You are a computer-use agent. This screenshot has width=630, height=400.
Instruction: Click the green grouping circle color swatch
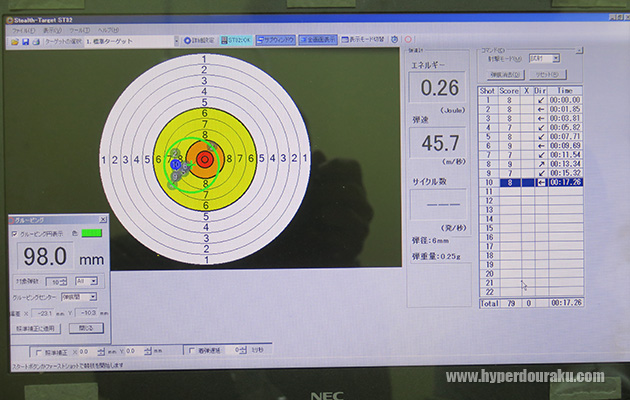tap(91, 234)
